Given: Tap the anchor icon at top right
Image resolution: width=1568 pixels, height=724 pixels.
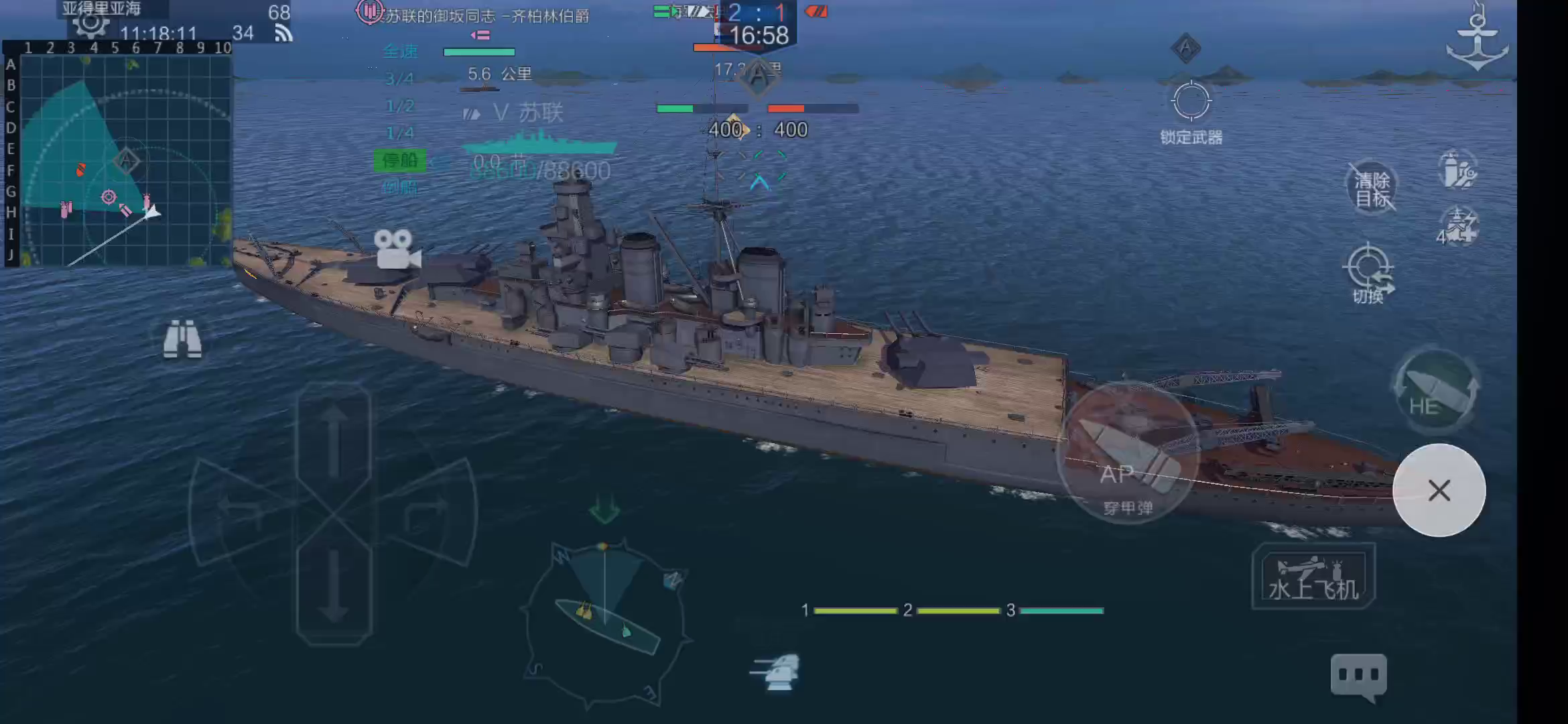Looking at the screenshot, I should (x=1477, y=37).
